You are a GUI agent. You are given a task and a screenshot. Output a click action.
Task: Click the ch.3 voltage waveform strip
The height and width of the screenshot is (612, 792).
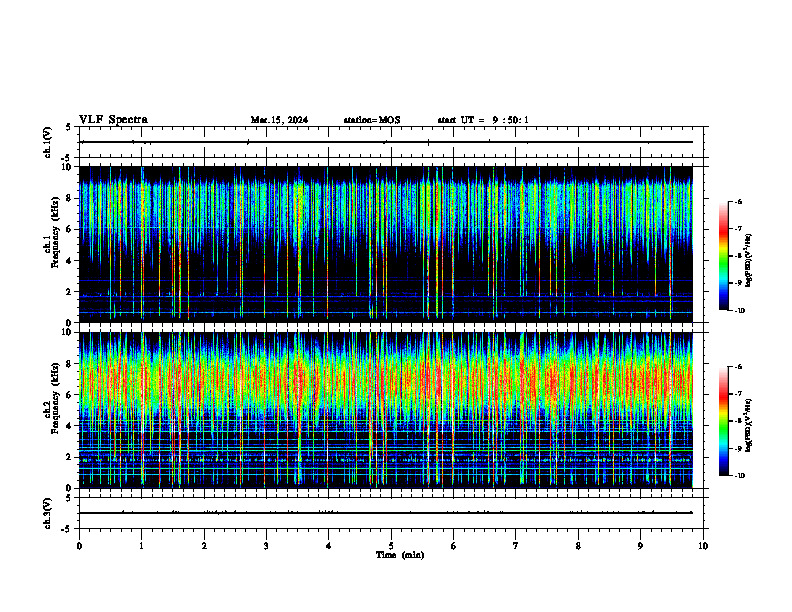click(x=391, y=513)
